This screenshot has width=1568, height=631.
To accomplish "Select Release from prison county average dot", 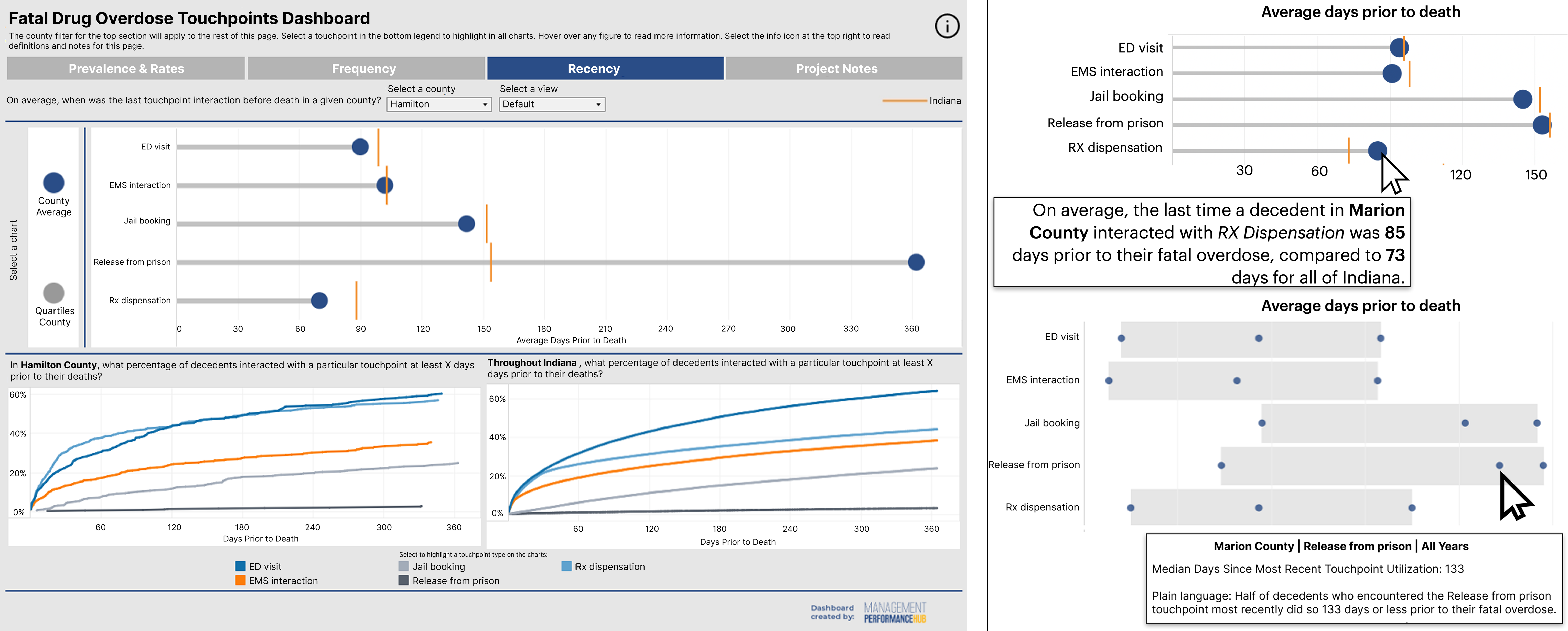I will click(x=916, y=262).
